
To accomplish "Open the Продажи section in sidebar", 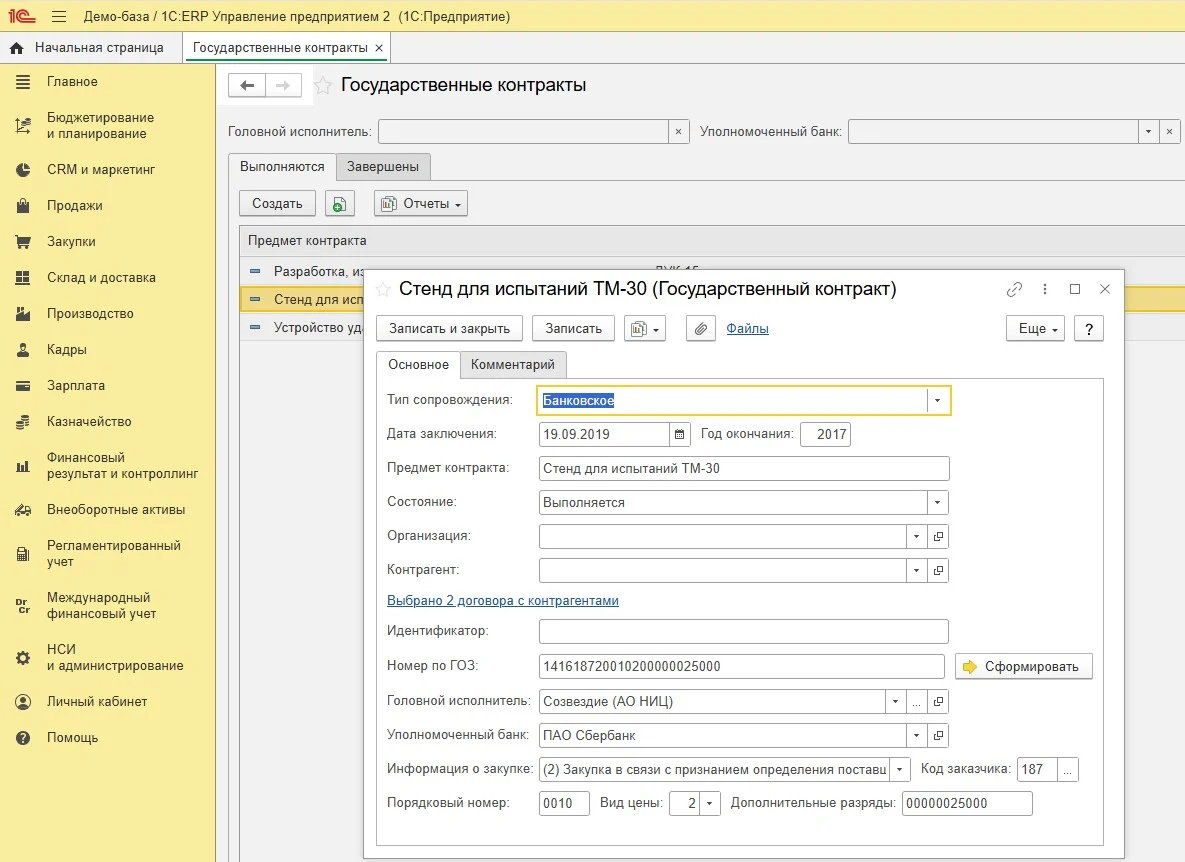I will (74, 205).
